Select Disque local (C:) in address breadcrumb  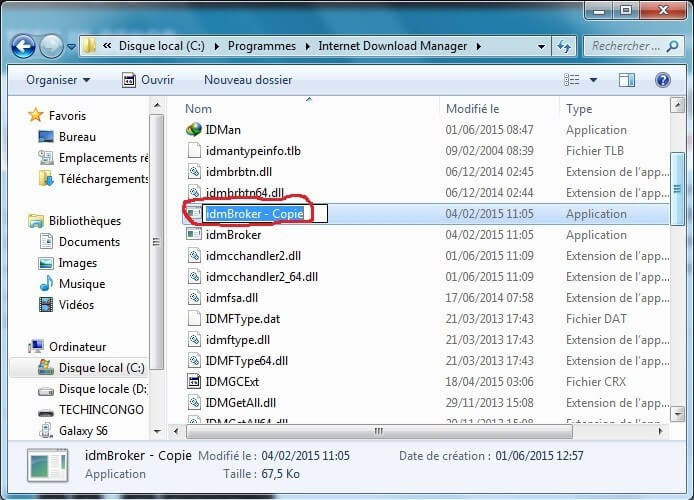(162, 46)
